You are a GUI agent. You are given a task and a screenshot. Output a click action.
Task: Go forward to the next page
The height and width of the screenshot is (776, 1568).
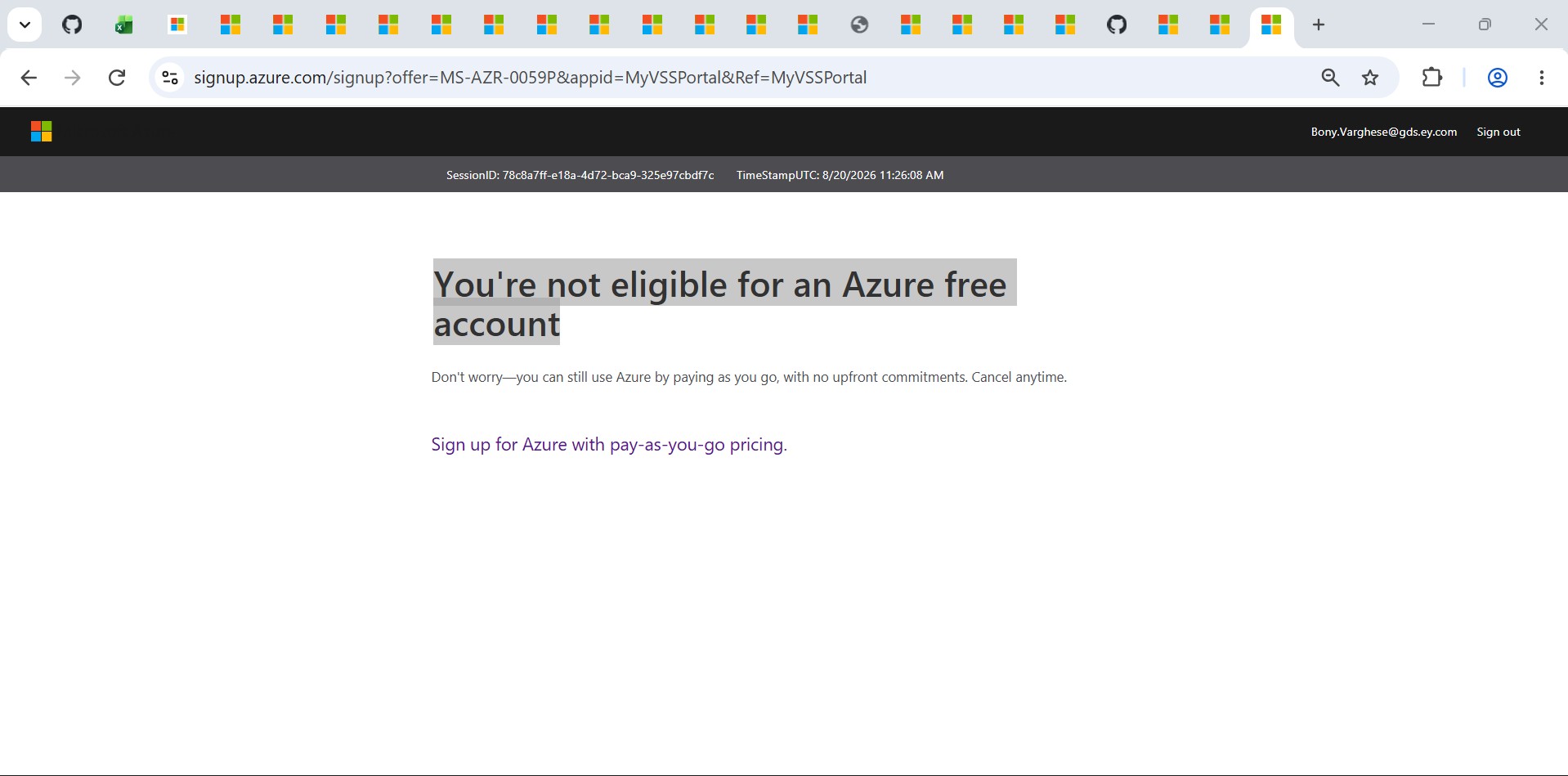pyautogui.click(x=73, y=78)
